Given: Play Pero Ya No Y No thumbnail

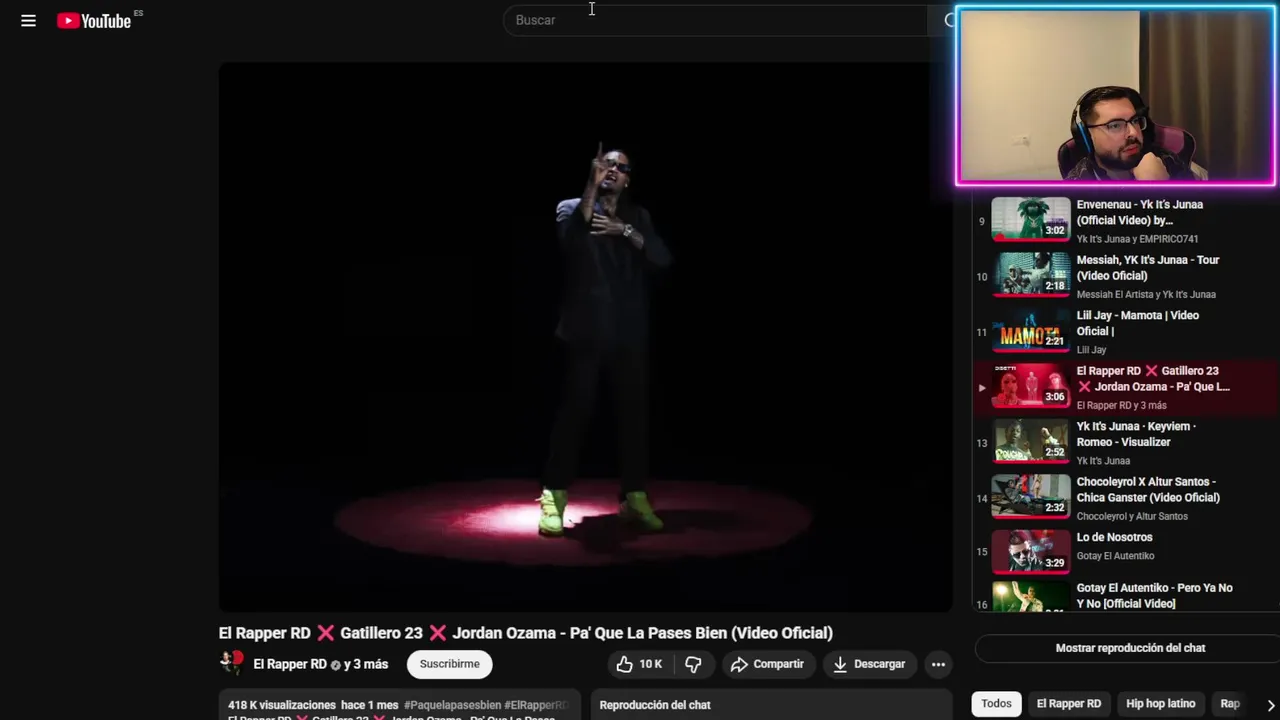Looking at the screenshot, I should click(x=1030, y=598).
